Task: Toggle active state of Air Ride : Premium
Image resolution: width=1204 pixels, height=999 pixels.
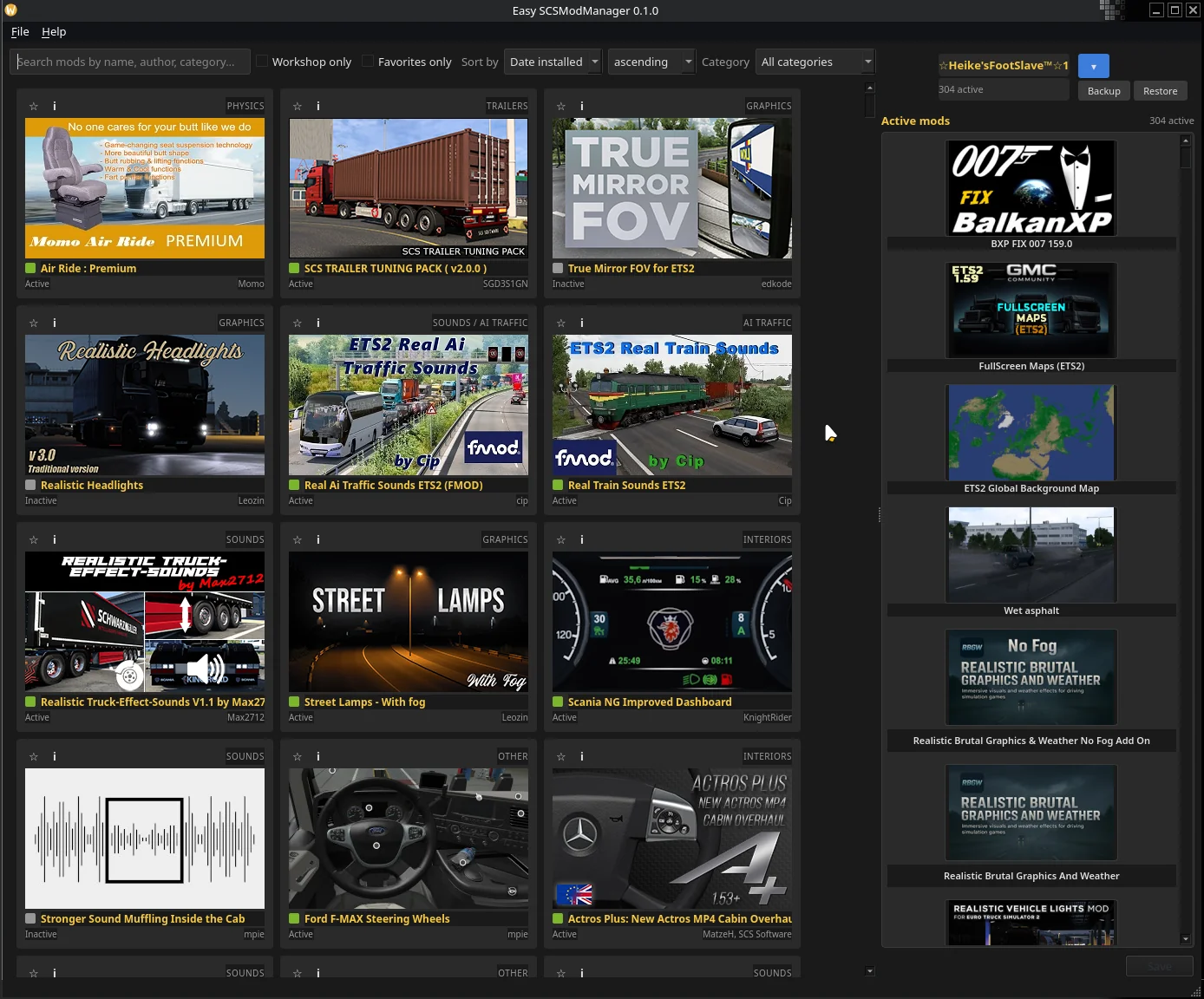Action: (x=30, y=269)
